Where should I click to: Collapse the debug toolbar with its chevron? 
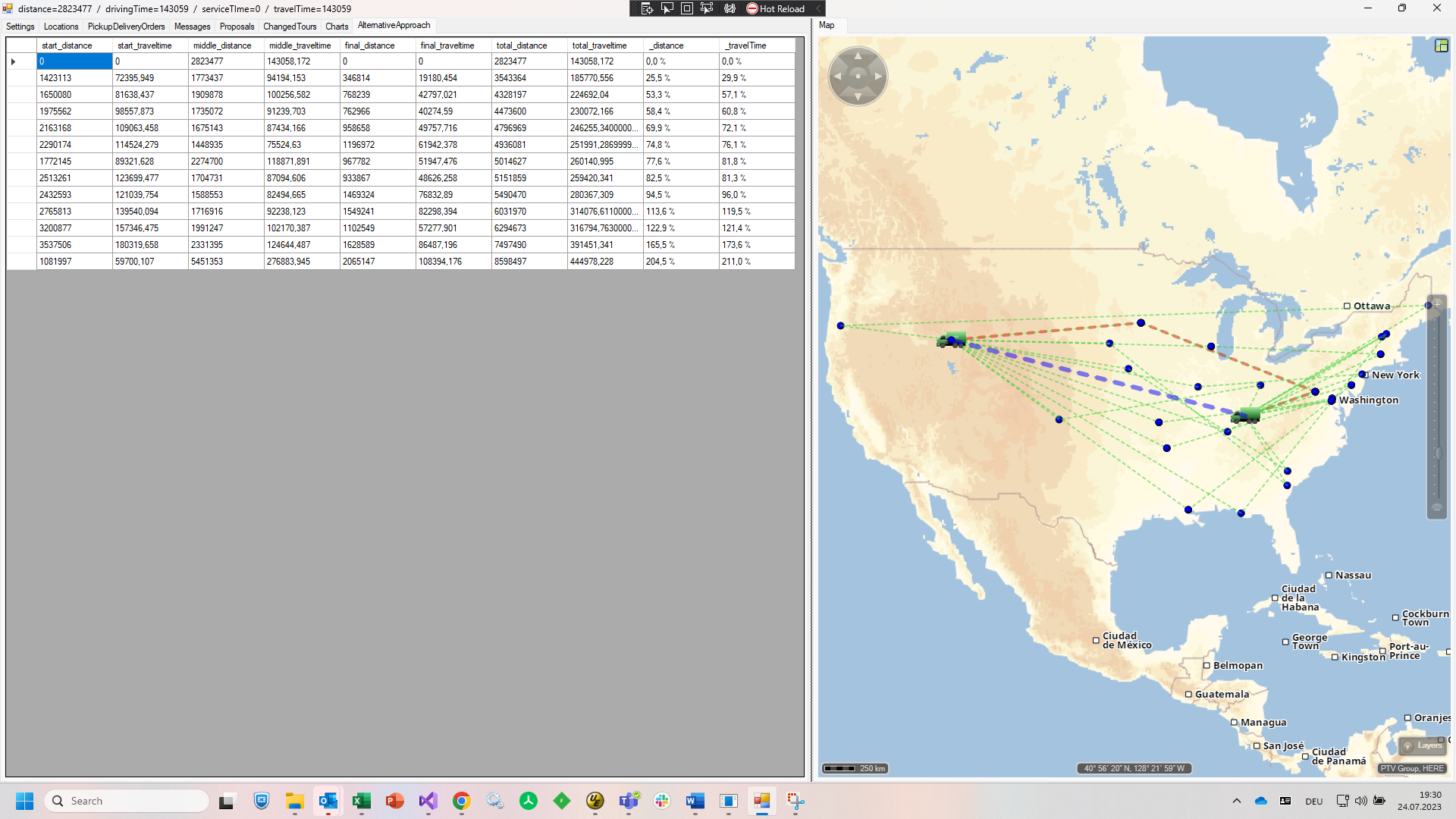pyautogui.click(x=817, y=8)
